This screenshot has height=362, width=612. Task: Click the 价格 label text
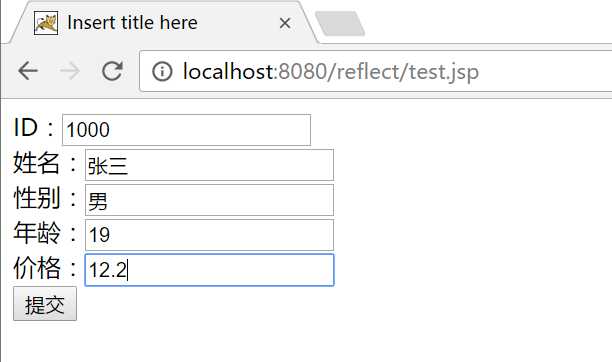37,268
